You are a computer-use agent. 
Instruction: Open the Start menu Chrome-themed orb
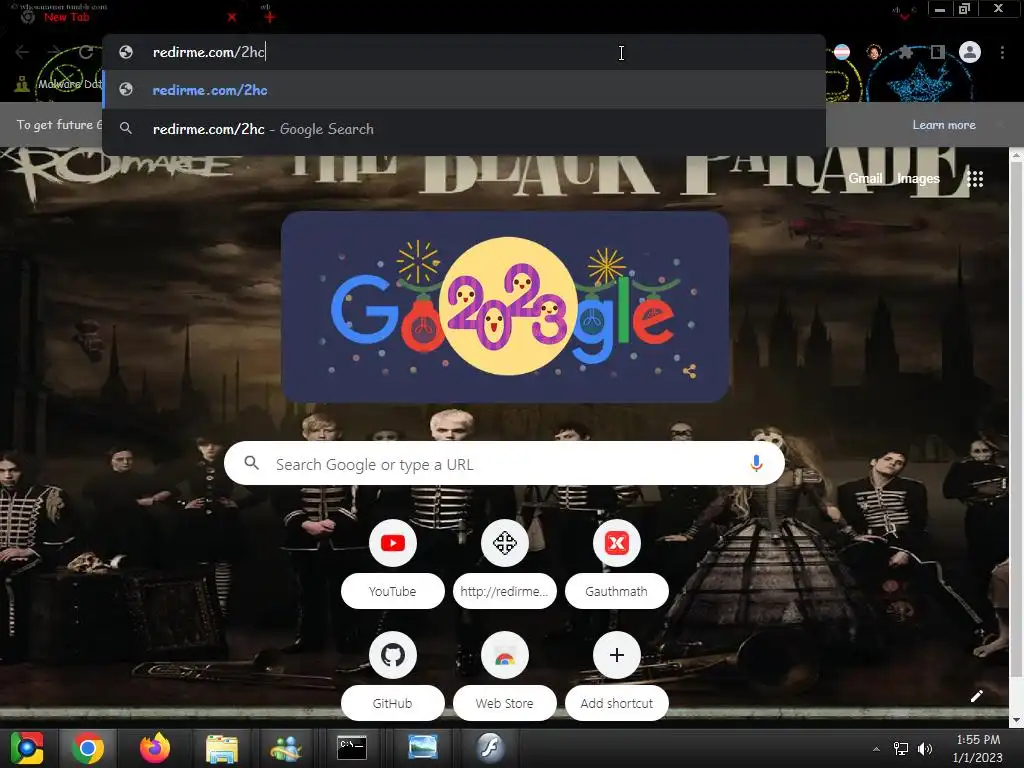pos(27,748)
